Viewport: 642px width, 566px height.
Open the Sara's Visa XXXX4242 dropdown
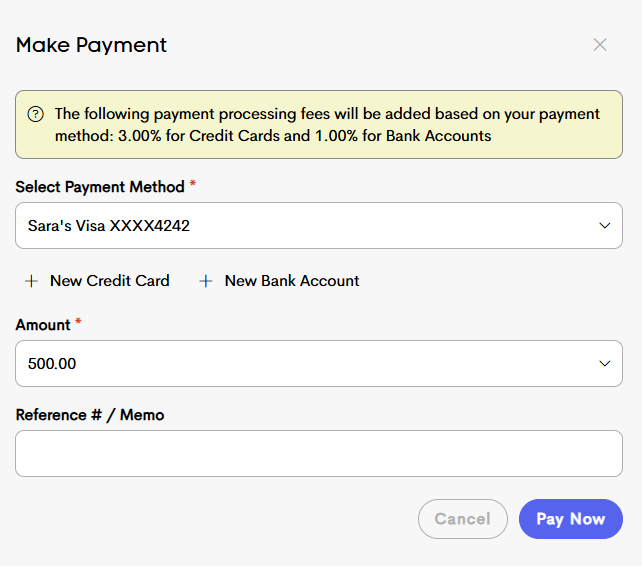(319, 226)
